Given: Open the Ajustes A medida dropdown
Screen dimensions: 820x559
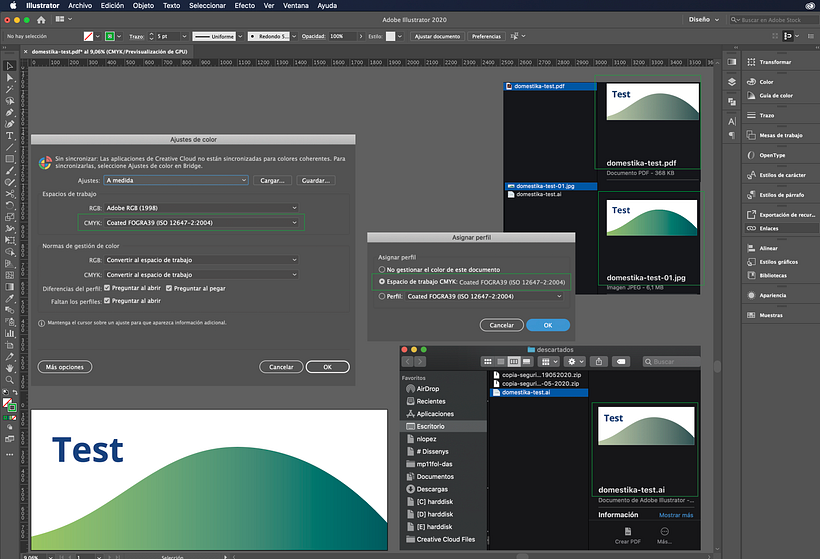Looking at the screenshot, I should (x=176, y=180).
